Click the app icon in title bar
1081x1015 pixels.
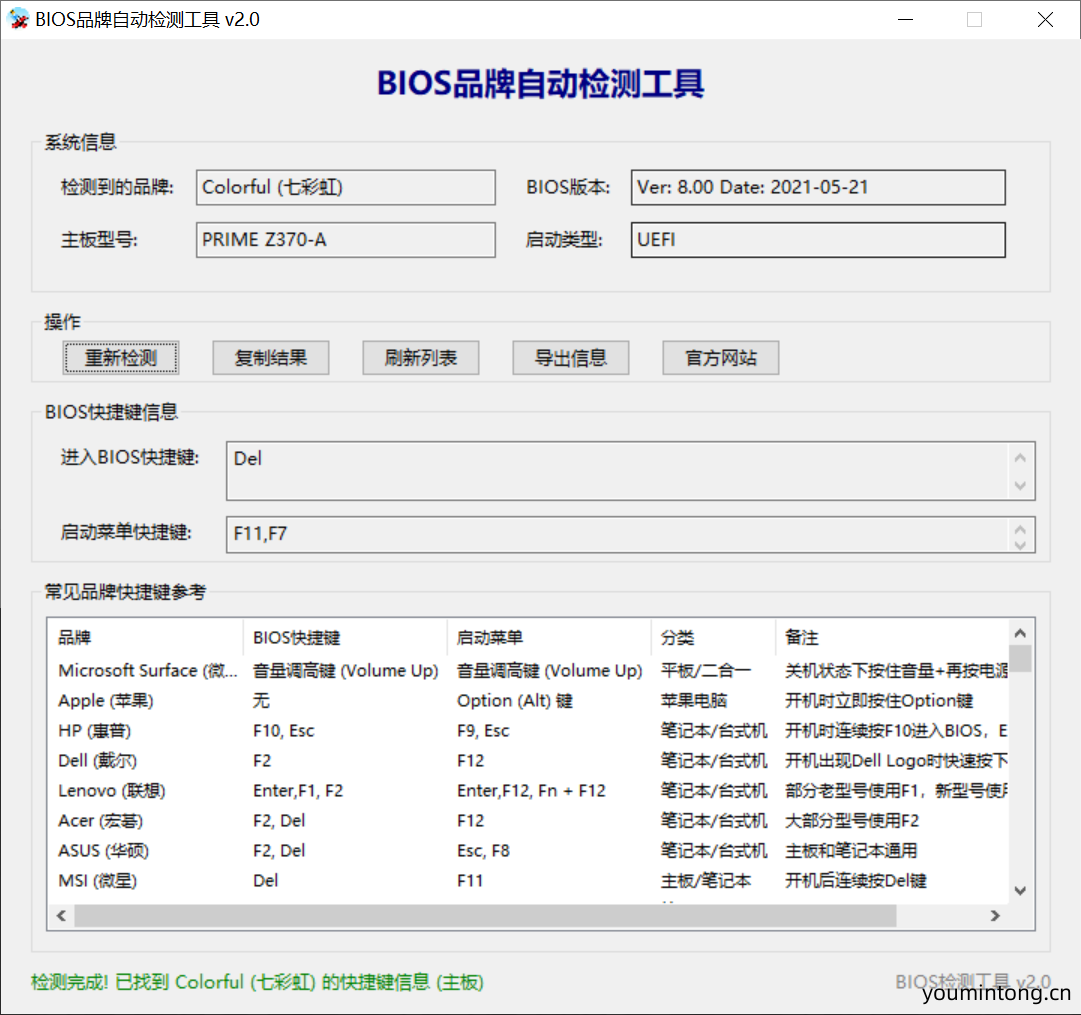click(19, 19)
